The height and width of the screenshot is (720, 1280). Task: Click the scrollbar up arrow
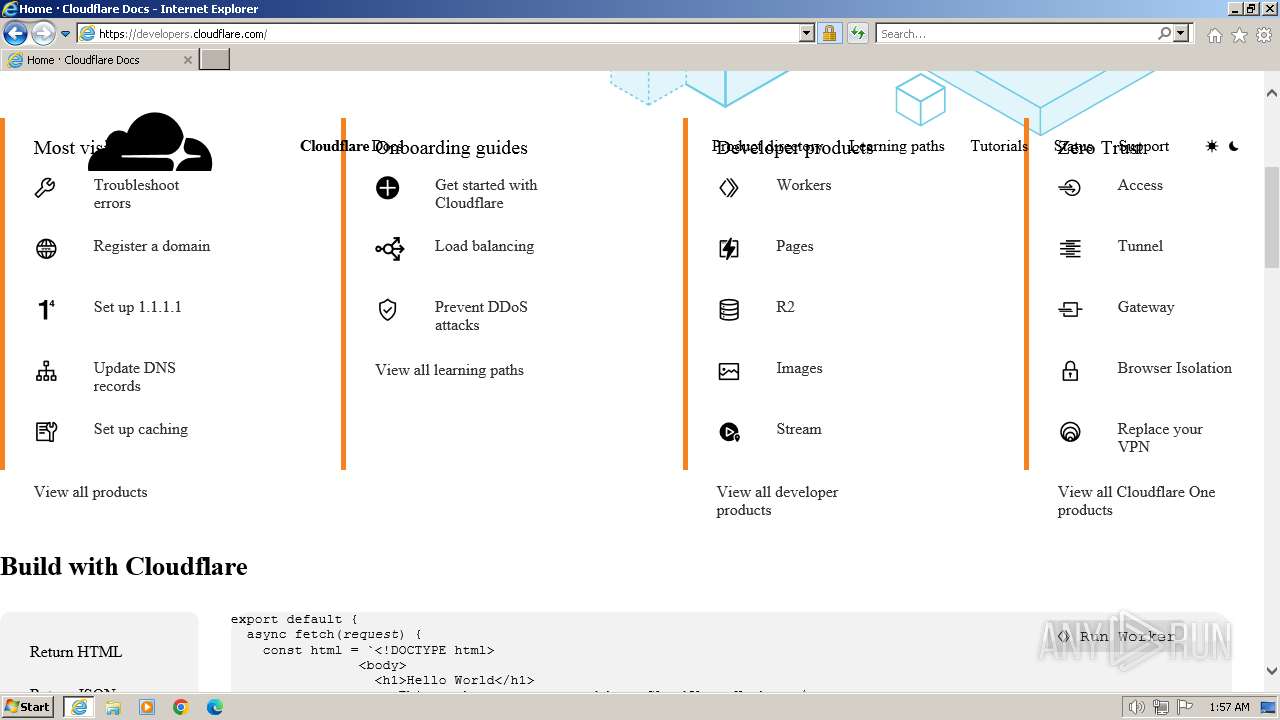click(x=1272, y=93)
